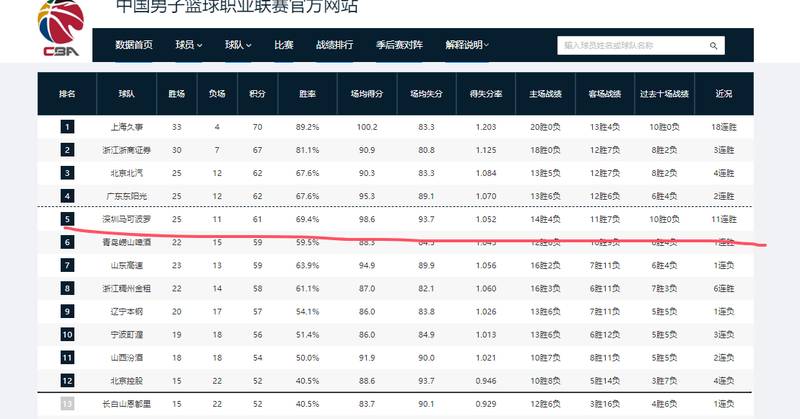Open the 北京北汽 team link

[127, 173]
